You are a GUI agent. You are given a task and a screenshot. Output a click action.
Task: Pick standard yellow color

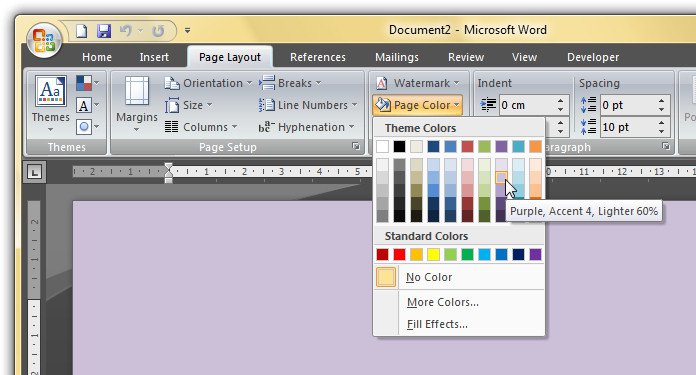(433, 254)
